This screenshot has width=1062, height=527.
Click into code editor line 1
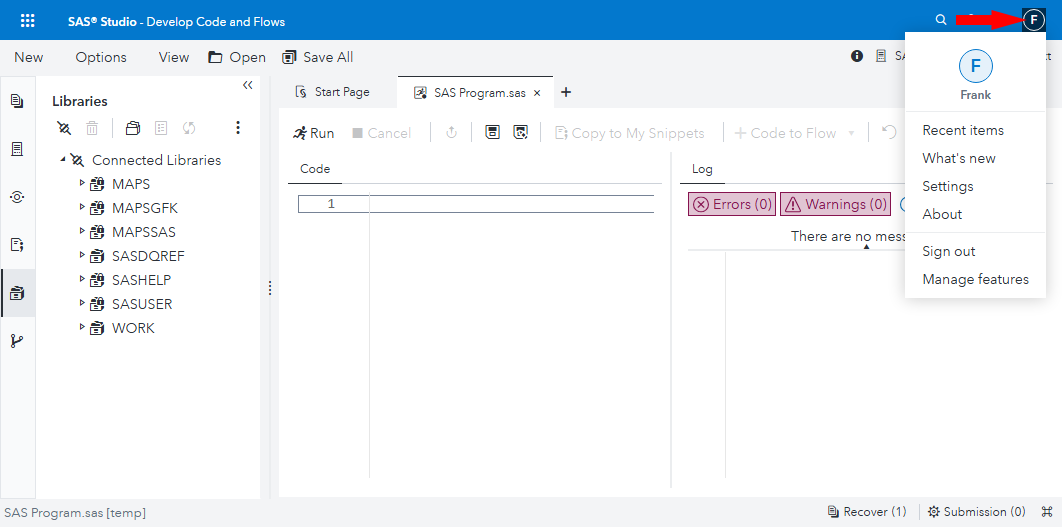click(510, 204)
